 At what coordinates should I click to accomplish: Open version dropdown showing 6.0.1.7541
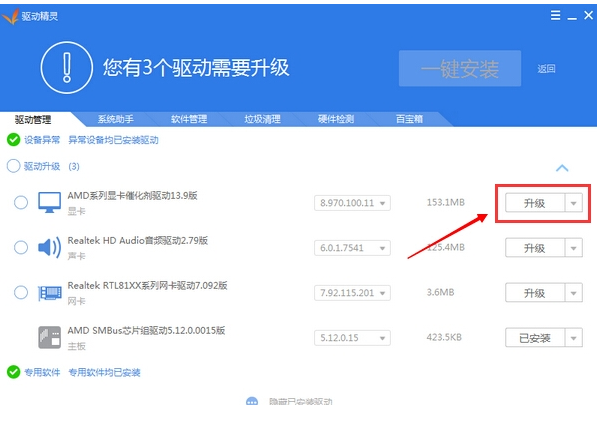(353, 248)
